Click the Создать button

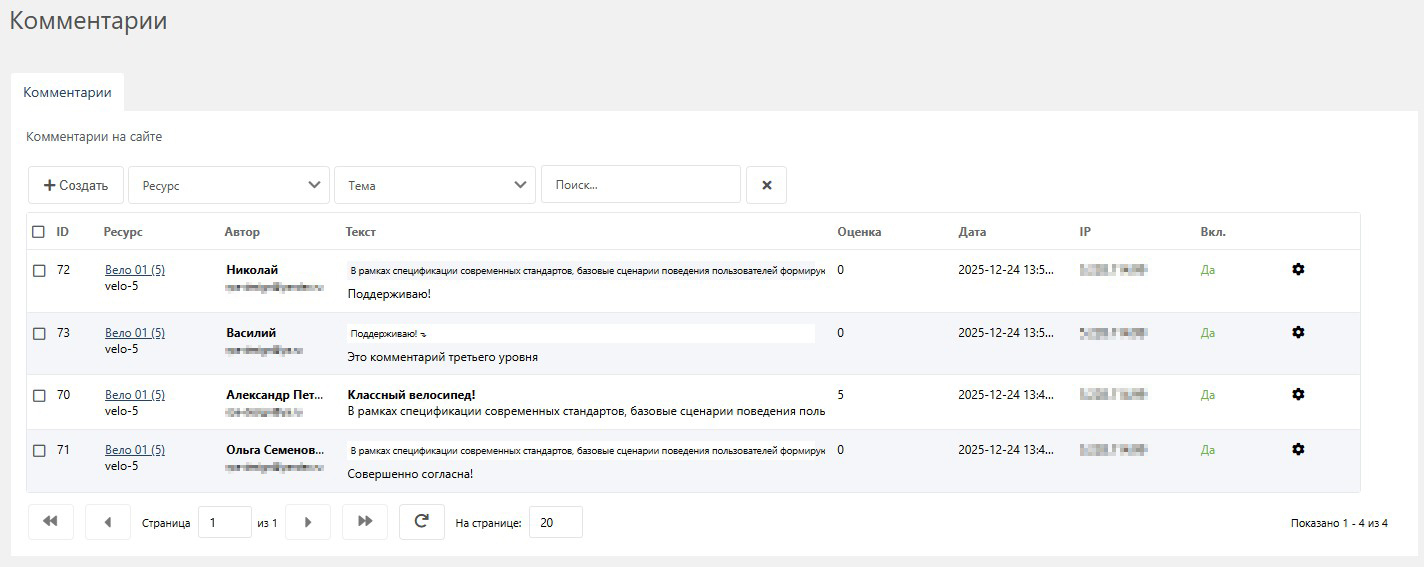[x=76, y=185]
